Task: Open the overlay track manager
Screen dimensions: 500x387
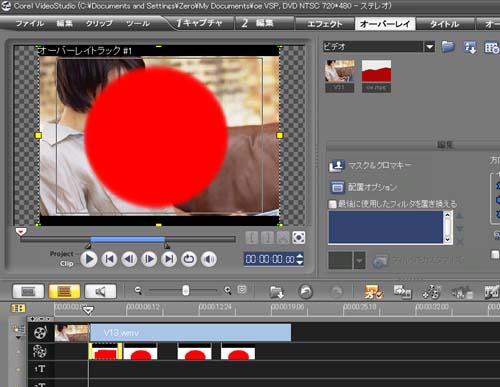Action: coord(431,292)
